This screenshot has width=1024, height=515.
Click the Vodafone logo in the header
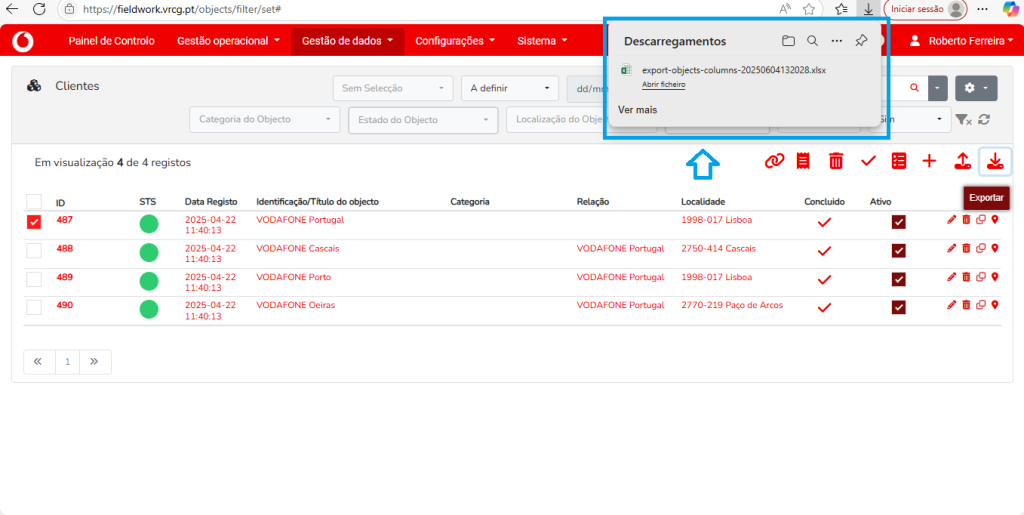(x=23, y=41)
